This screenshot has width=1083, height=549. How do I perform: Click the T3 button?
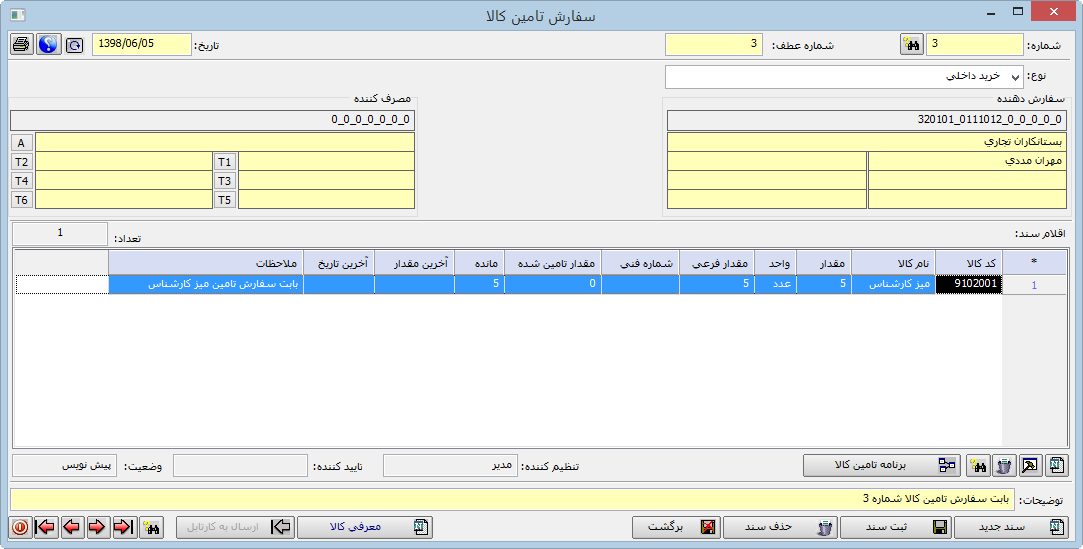[x=224, y=181]
